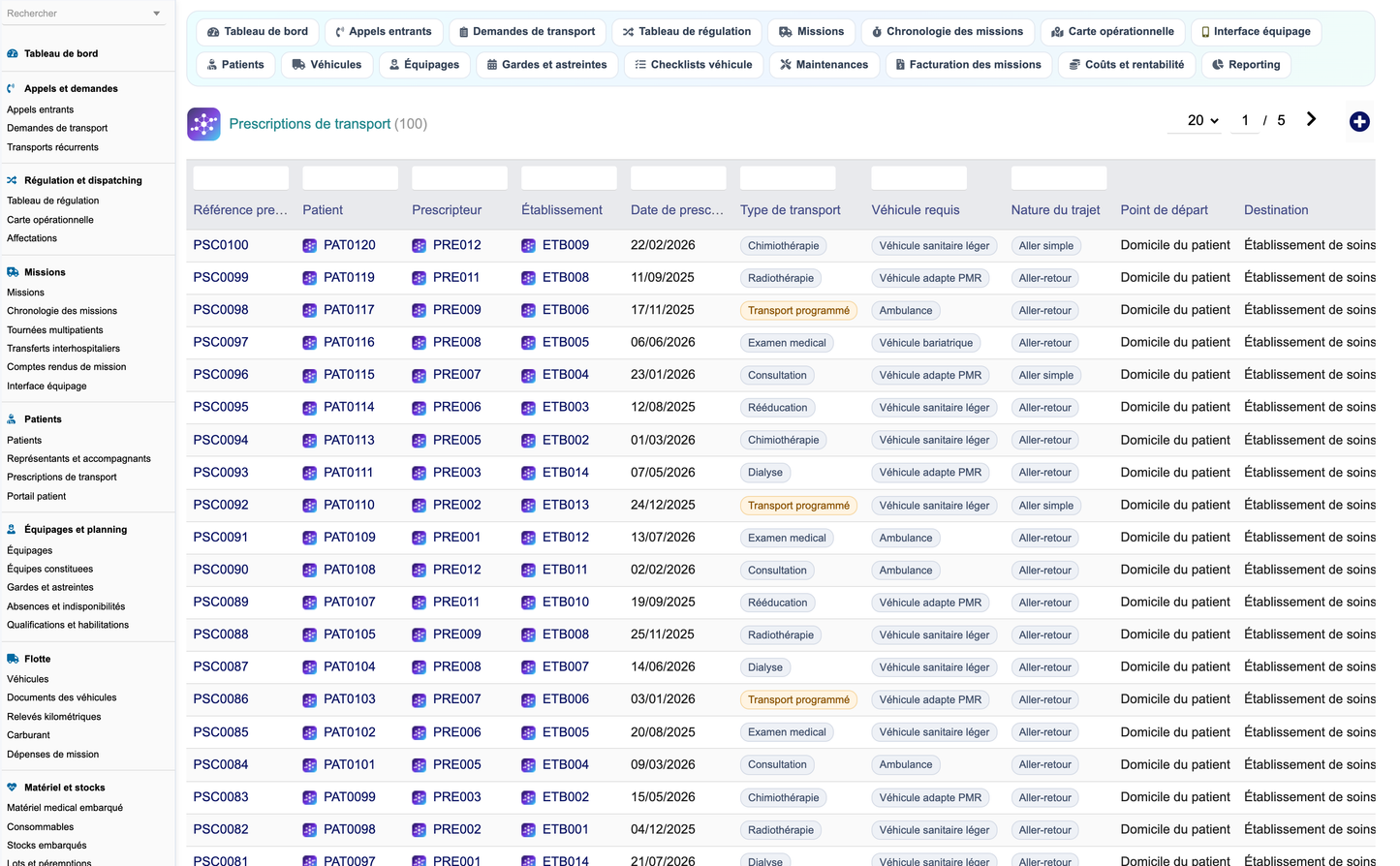This screenshot has height=866, width=1400.
Task: Open the Checklists véhicule tab
Action: 694,65
